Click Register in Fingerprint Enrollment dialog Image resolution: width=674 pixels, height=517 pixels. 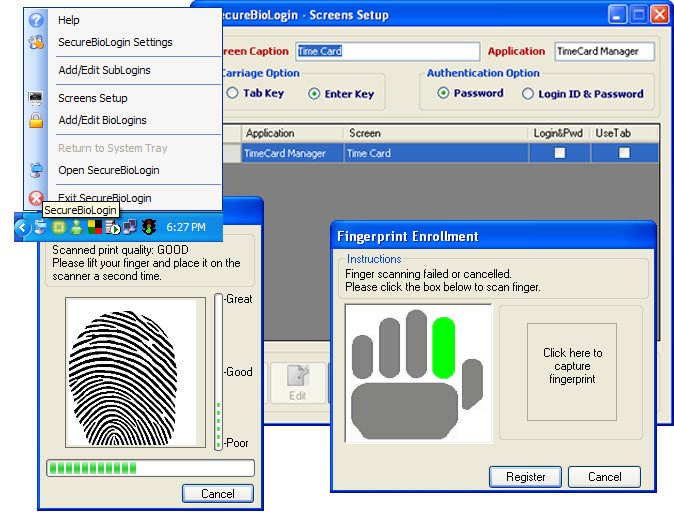525,477
